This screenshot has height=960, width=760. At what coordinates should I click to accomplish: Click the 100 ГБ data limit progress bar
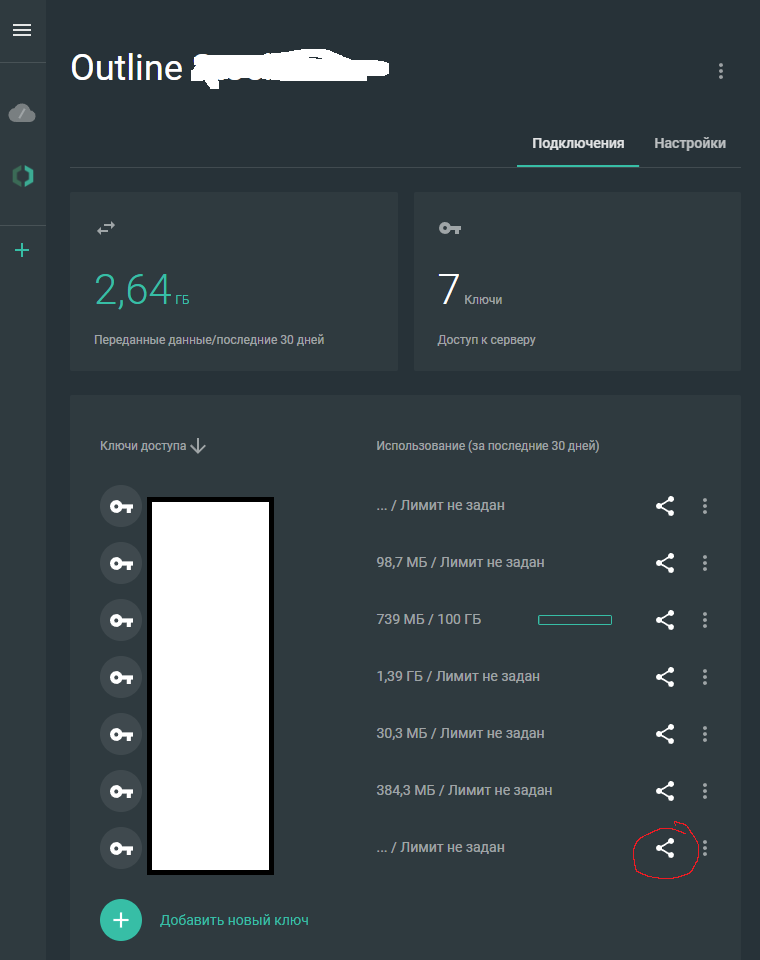[575, 620]
